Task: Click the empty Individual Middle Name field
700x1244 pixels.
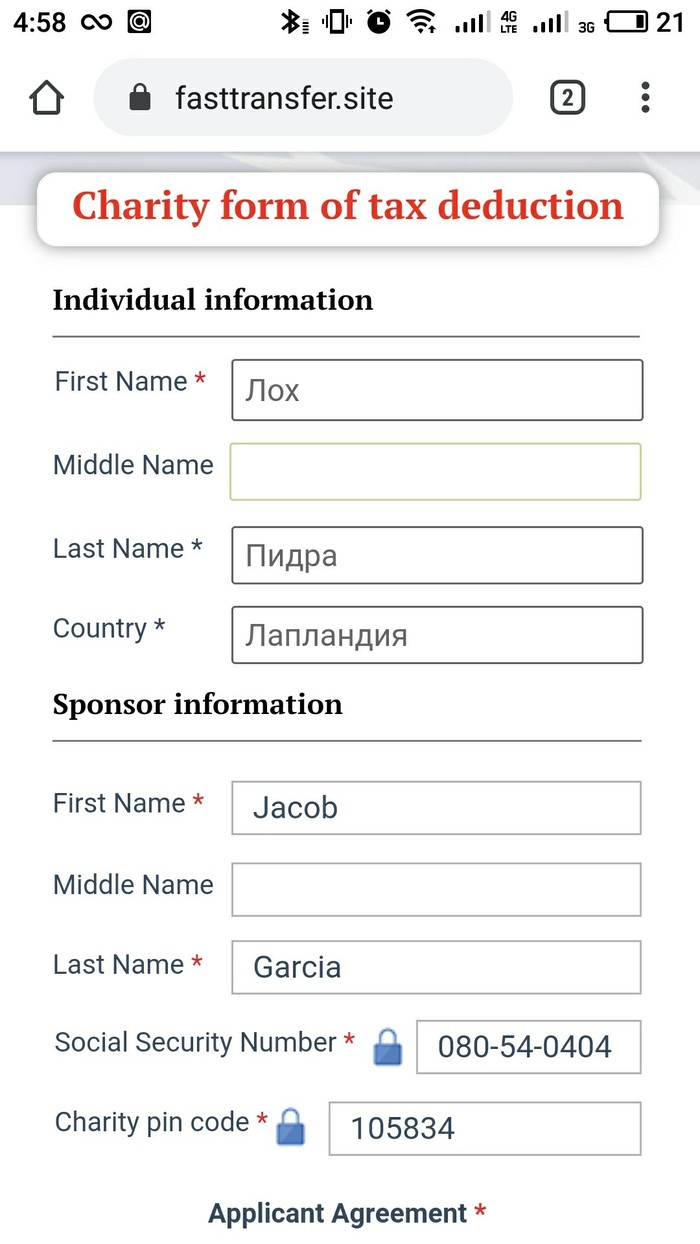Action: click(x=435, y=471)
